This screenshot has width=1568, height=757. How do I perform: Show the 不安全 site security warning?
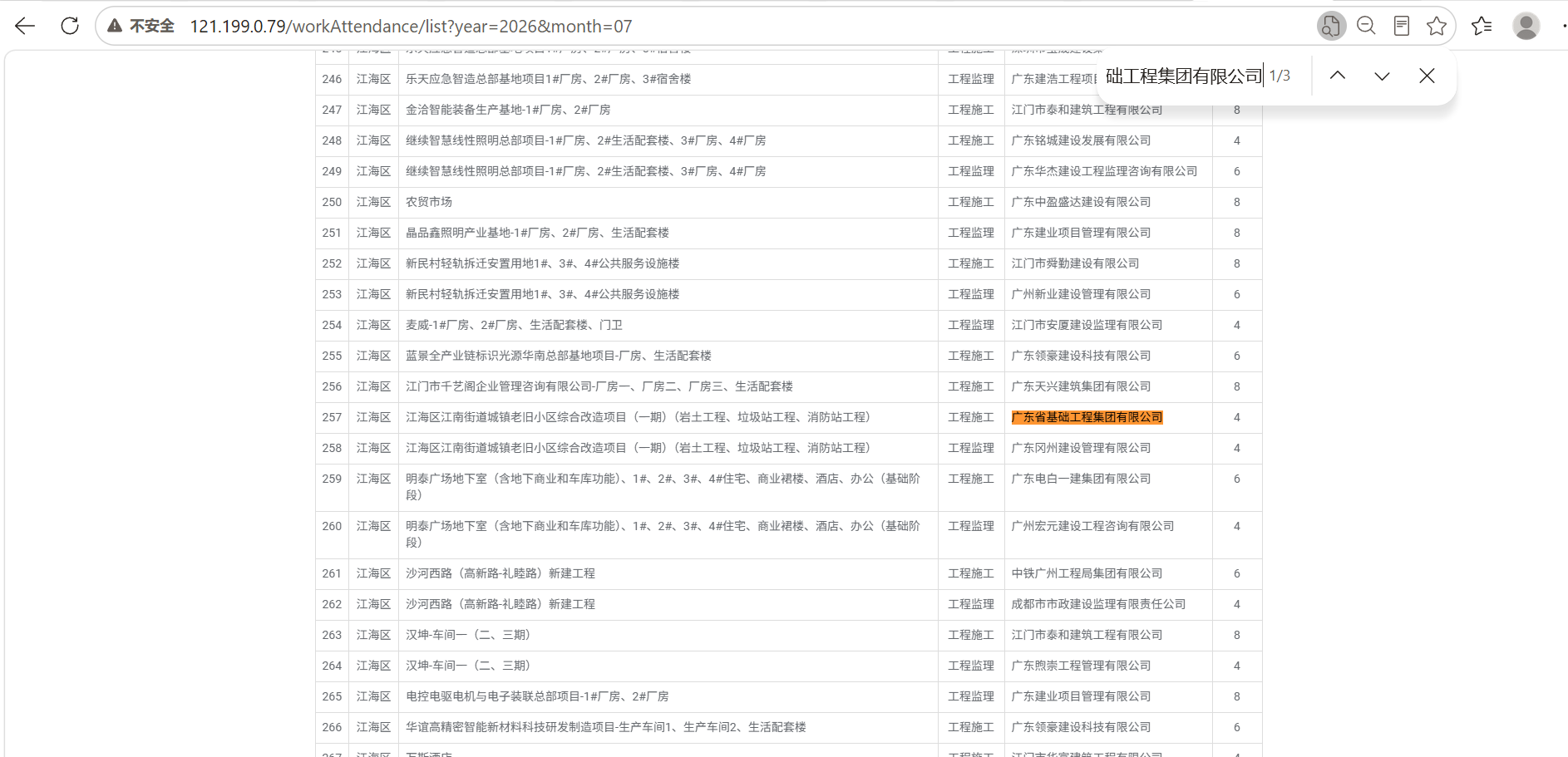click(x=141, y=26)
